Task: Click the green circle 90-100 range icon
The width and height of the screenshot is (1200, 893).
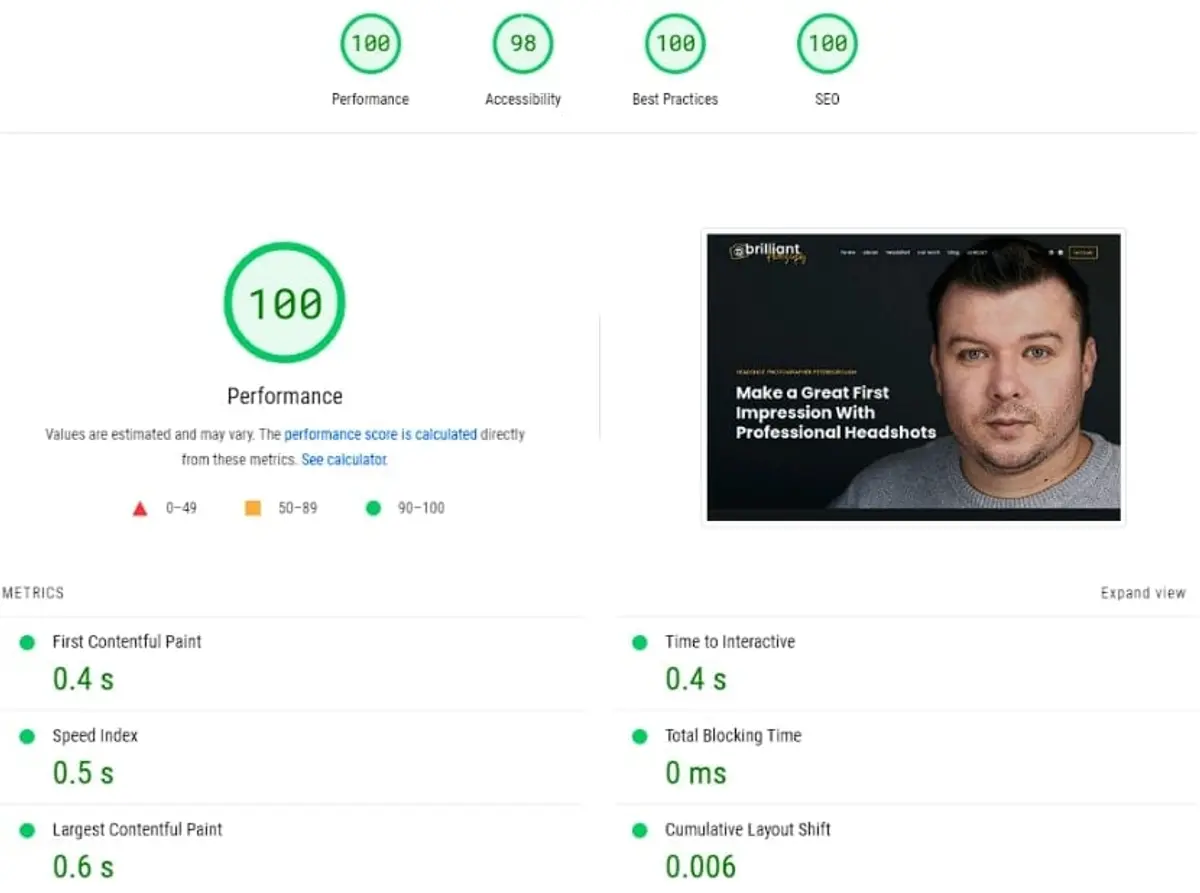Action: pyautogui.click(x=373, y=508)
